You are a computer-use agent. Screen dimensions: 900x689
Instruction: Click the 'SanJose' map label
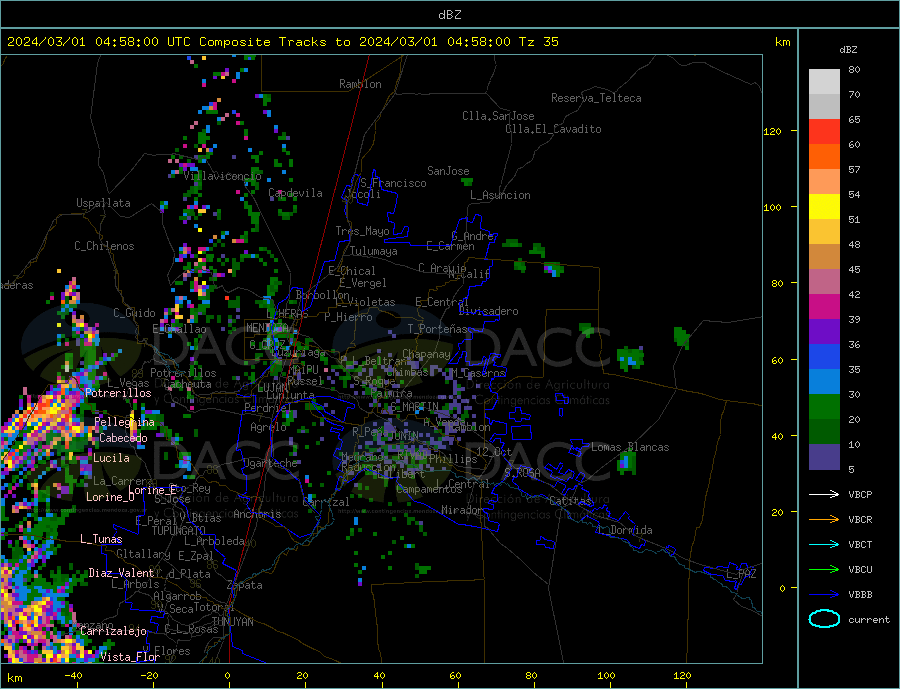coord(448,171)
